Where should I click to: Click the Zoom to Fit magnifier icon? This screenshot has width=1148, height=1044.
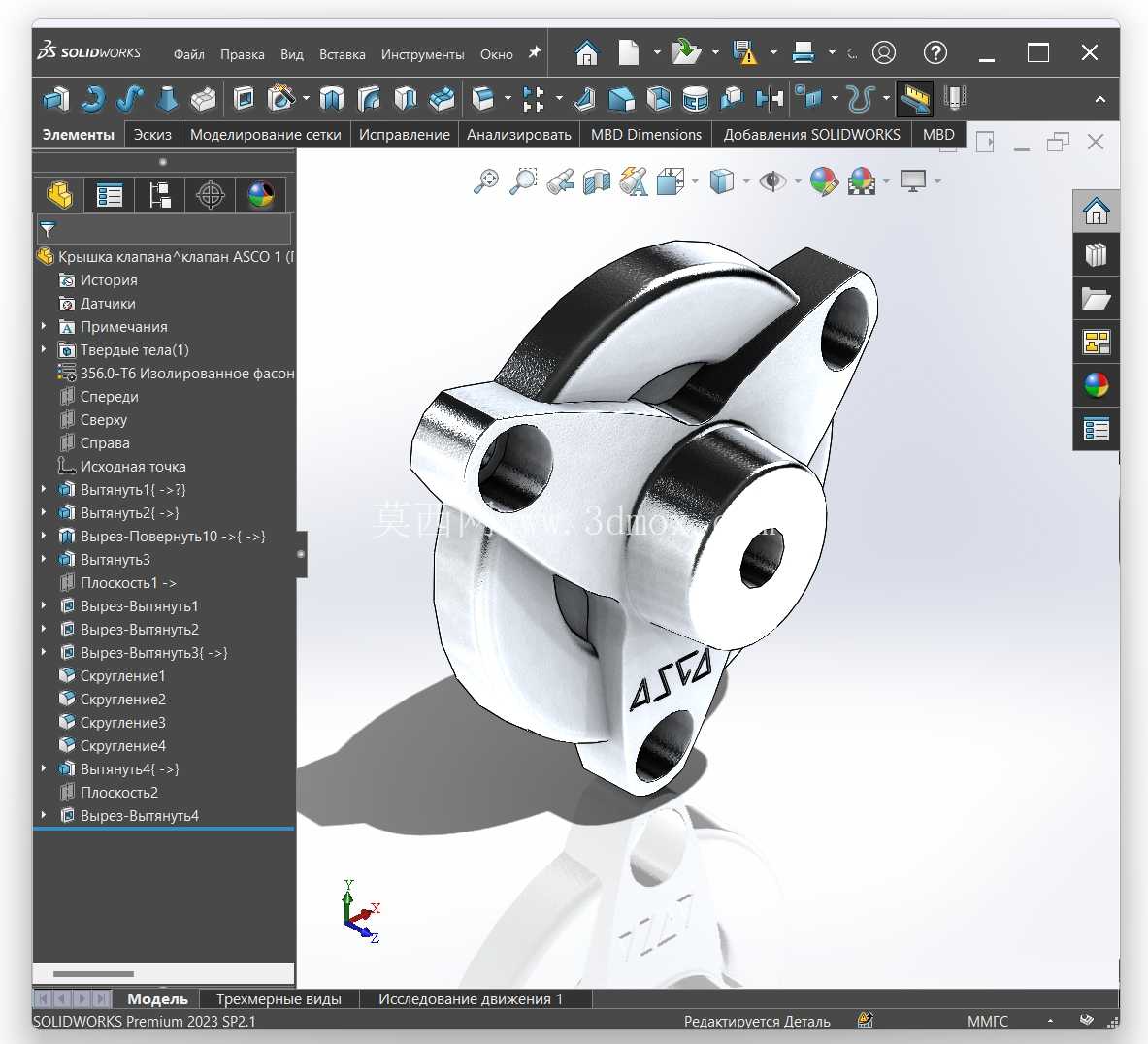click(486, 180)
